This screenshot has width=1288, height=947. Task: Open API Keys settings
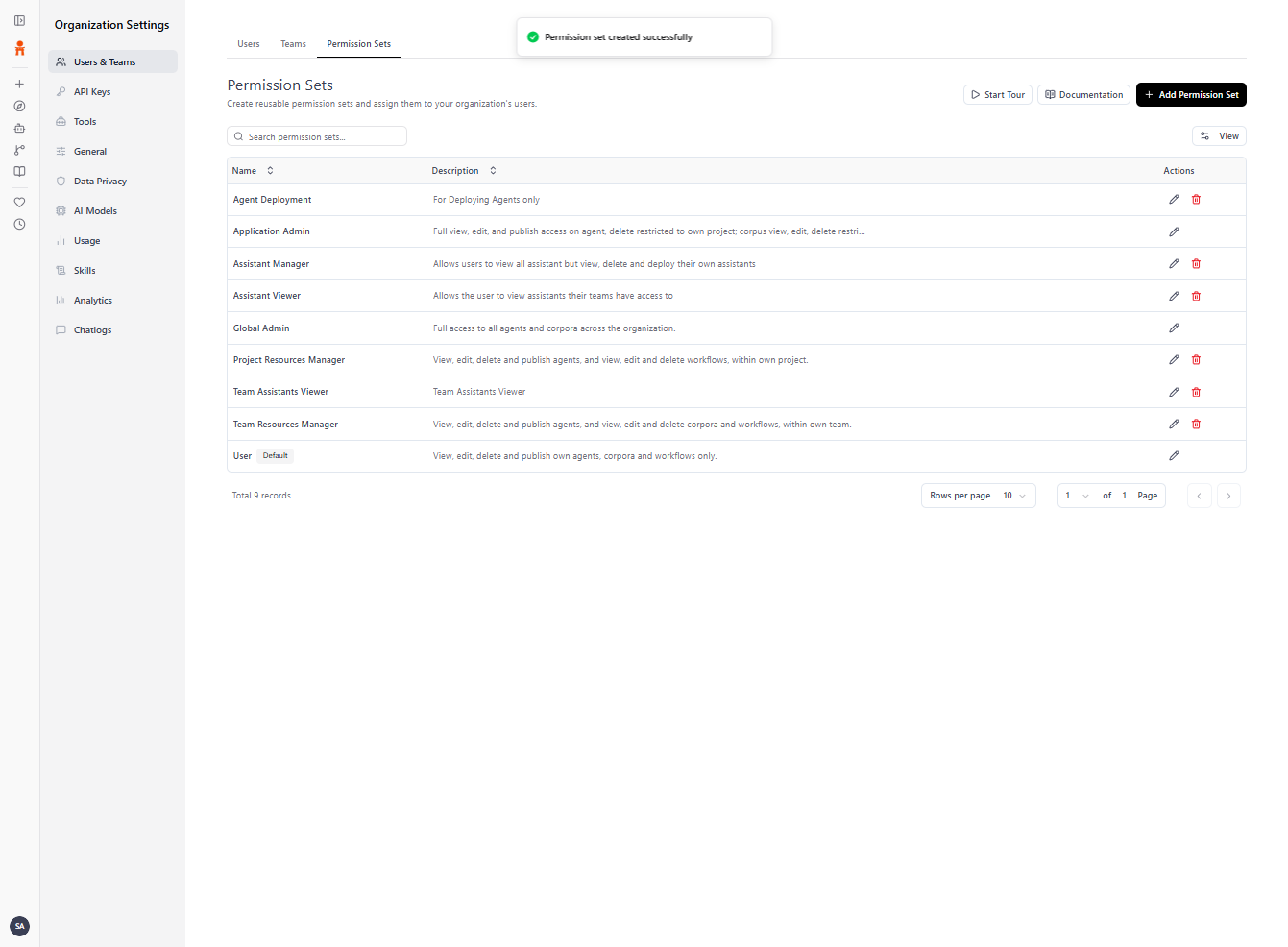click(112, 92)
